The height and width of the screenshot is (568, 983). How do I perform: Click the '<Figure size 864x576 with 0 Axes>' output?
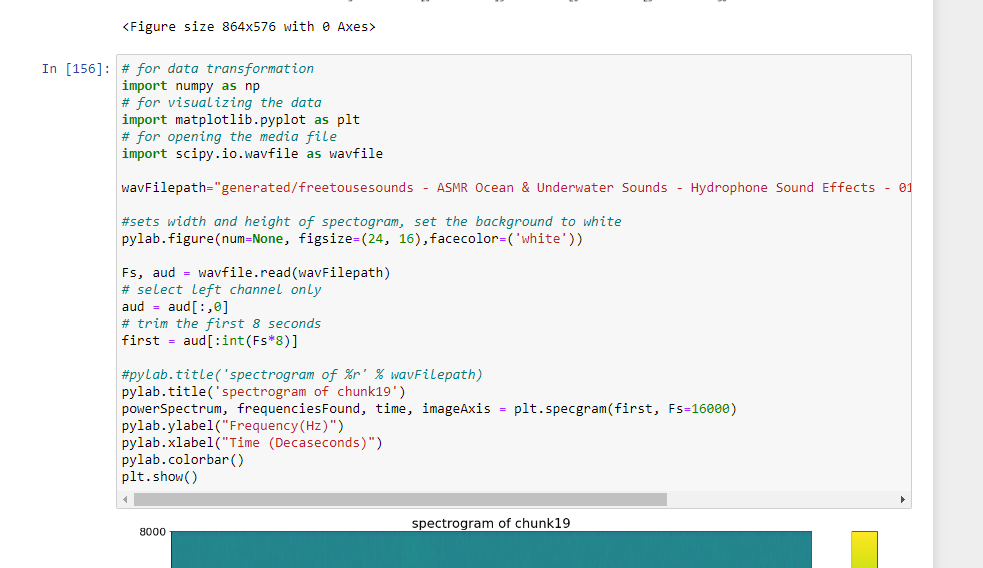tap(249, 27)
